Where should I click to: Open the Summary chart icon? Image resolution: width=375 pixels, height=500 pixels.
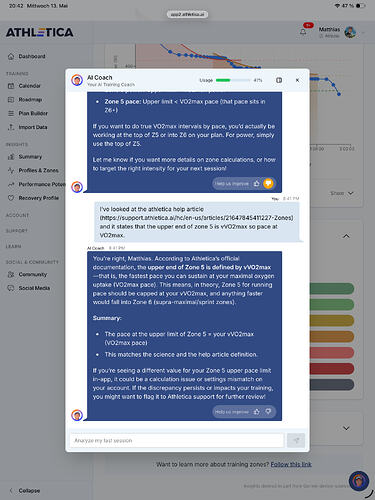(11, 157)
